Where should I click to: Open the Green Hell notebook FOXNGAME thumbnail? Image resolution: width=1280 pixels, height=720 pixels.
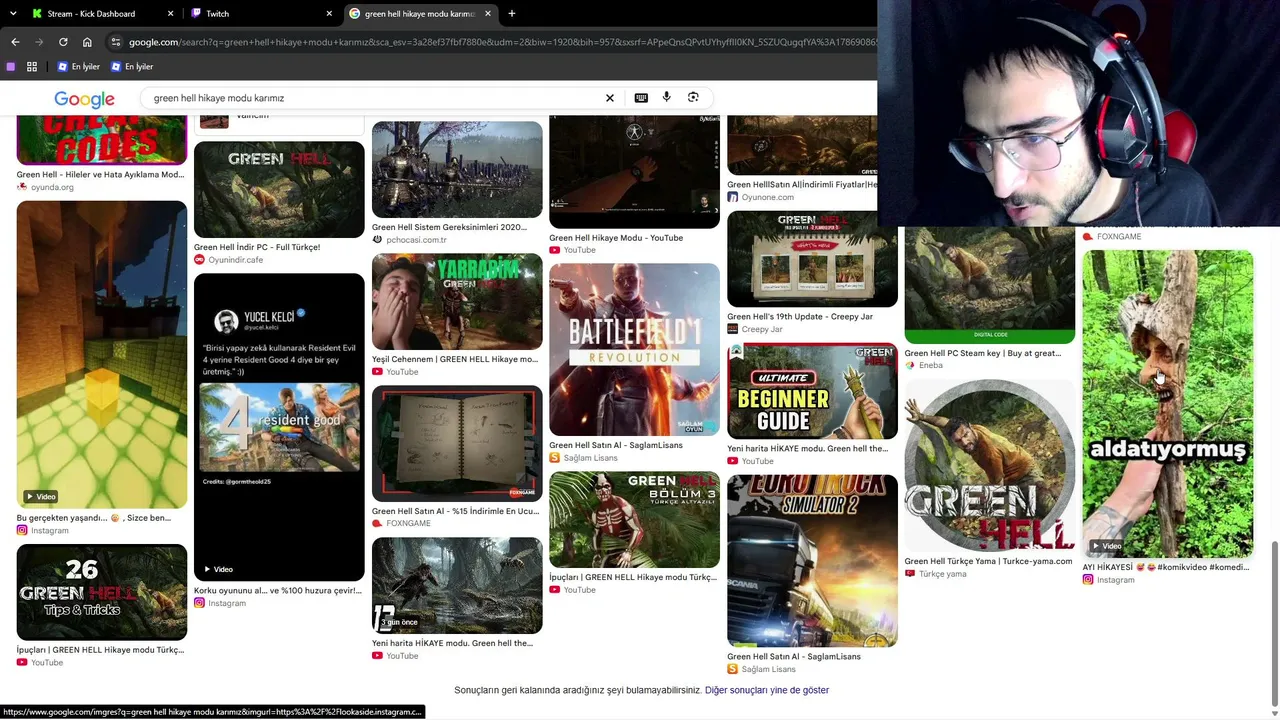(457, 443)
